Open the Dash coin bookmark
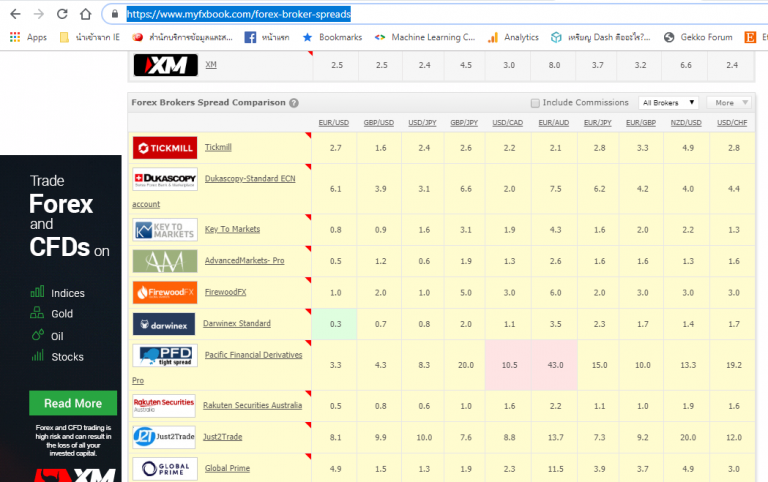The image size is (768, 482). 600,37
